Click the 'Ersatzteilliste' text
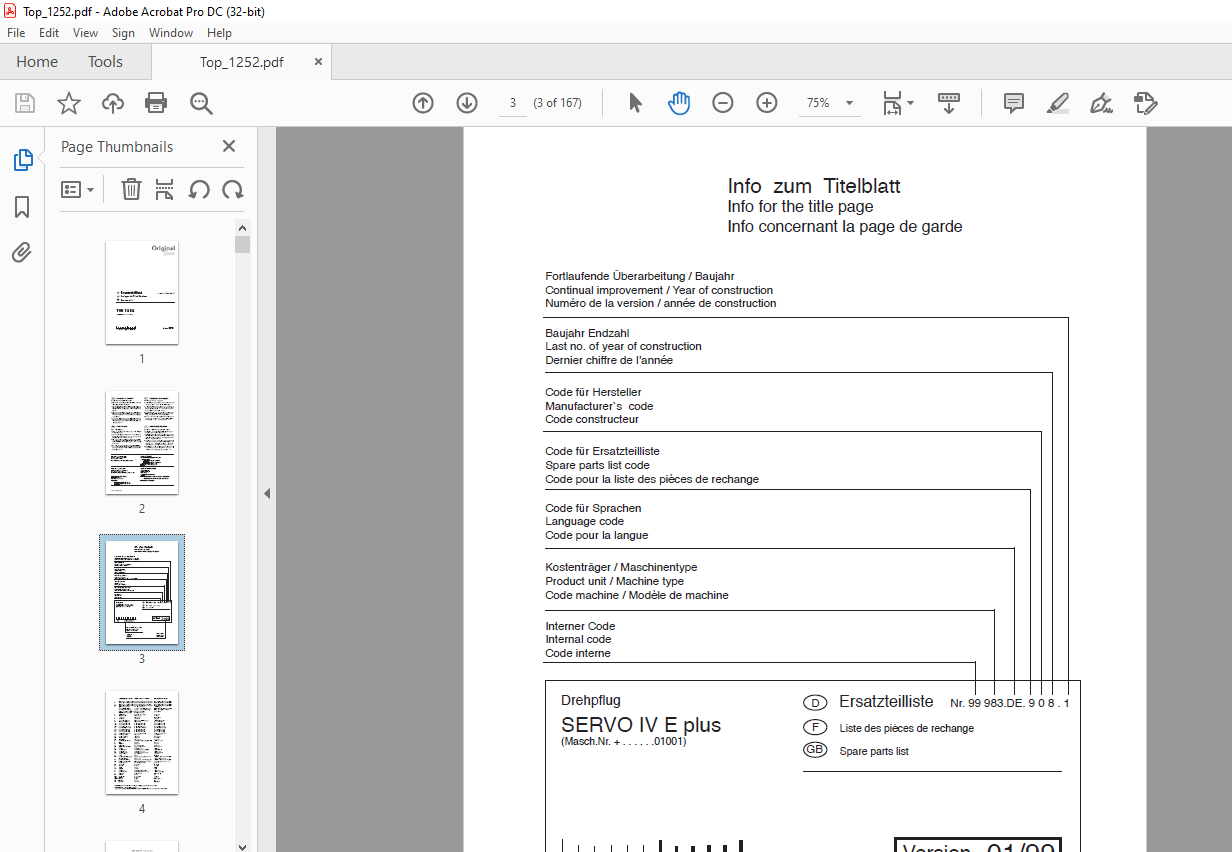 (x=886, y=702)
